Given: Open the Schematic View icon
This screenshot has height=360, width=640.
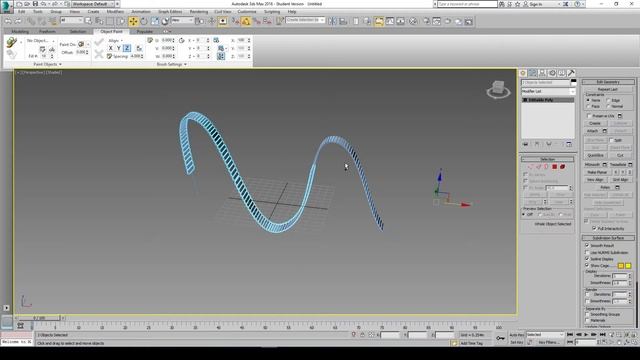Looking at the screenshot, I should 400,21.
